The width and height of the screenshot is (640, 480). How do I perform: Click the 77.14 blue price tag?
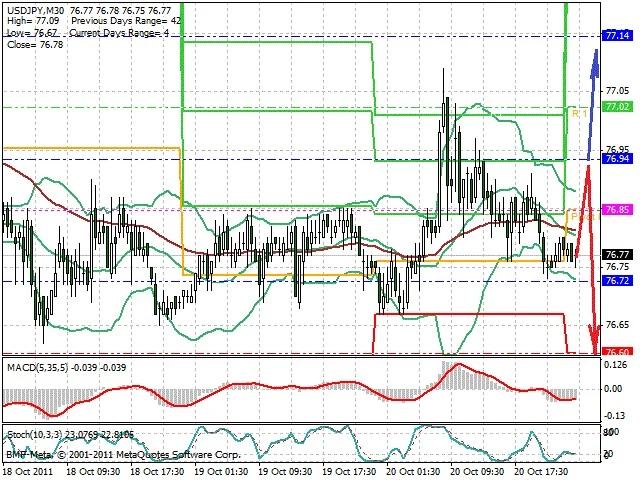coord(617,35)
